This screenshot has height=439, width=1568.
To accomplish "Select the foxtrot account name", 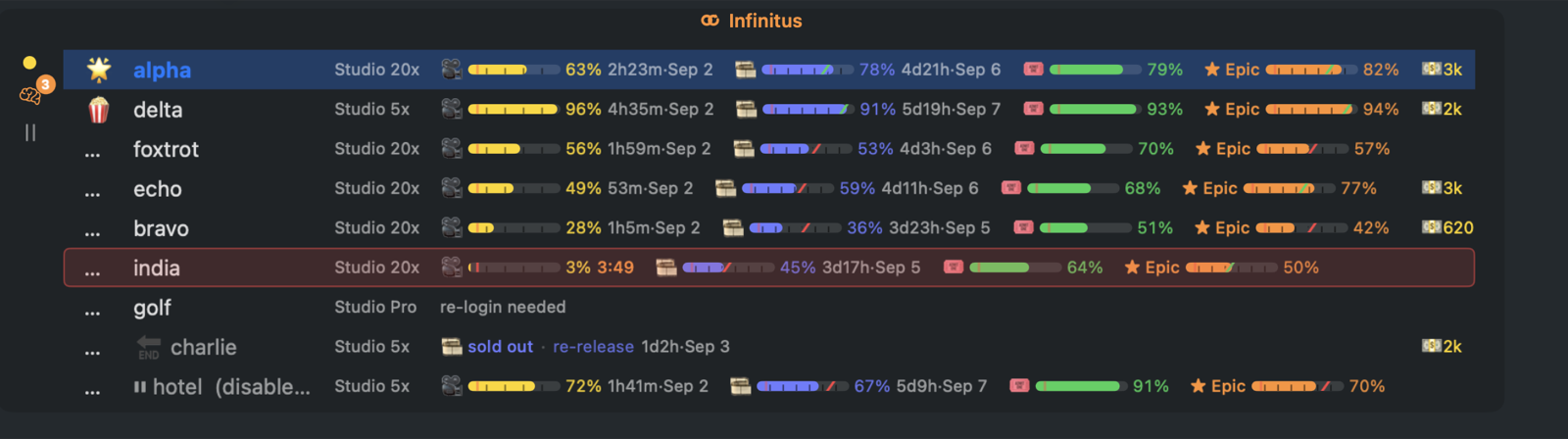I will 166,149.
